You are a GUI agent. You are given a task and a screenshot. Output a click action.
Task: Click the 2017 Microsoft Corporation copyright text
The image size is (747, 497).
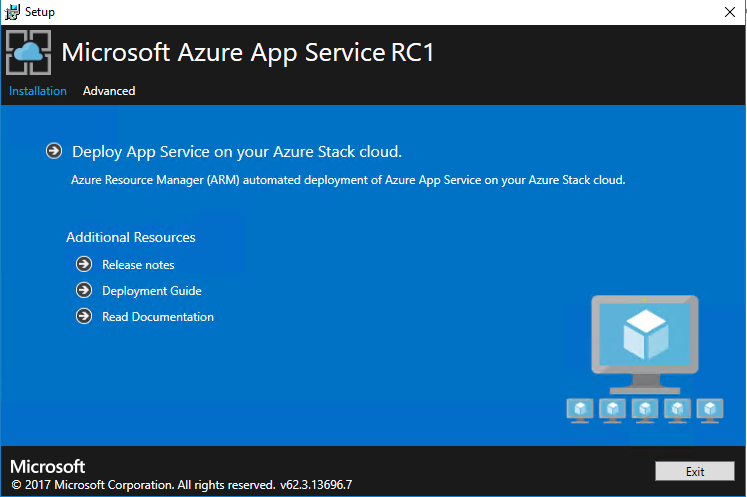[143, 485]
